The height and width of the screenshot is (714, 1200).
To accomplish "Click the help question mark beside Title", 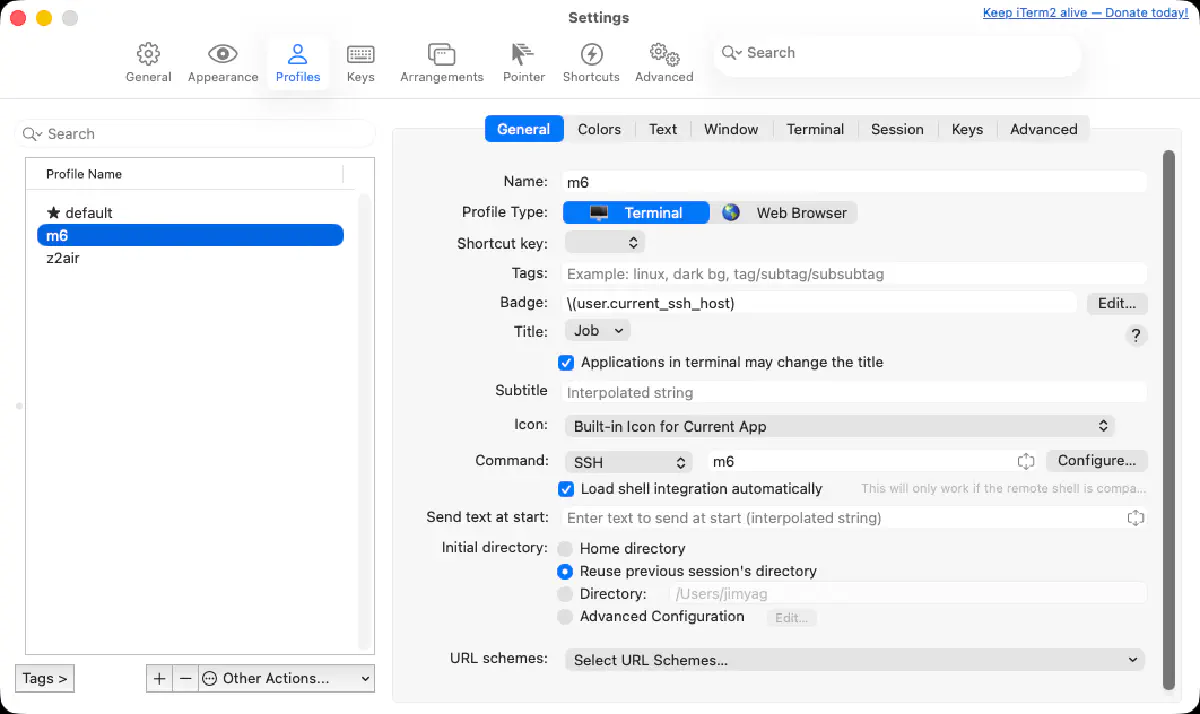I will click(1136, 335).
